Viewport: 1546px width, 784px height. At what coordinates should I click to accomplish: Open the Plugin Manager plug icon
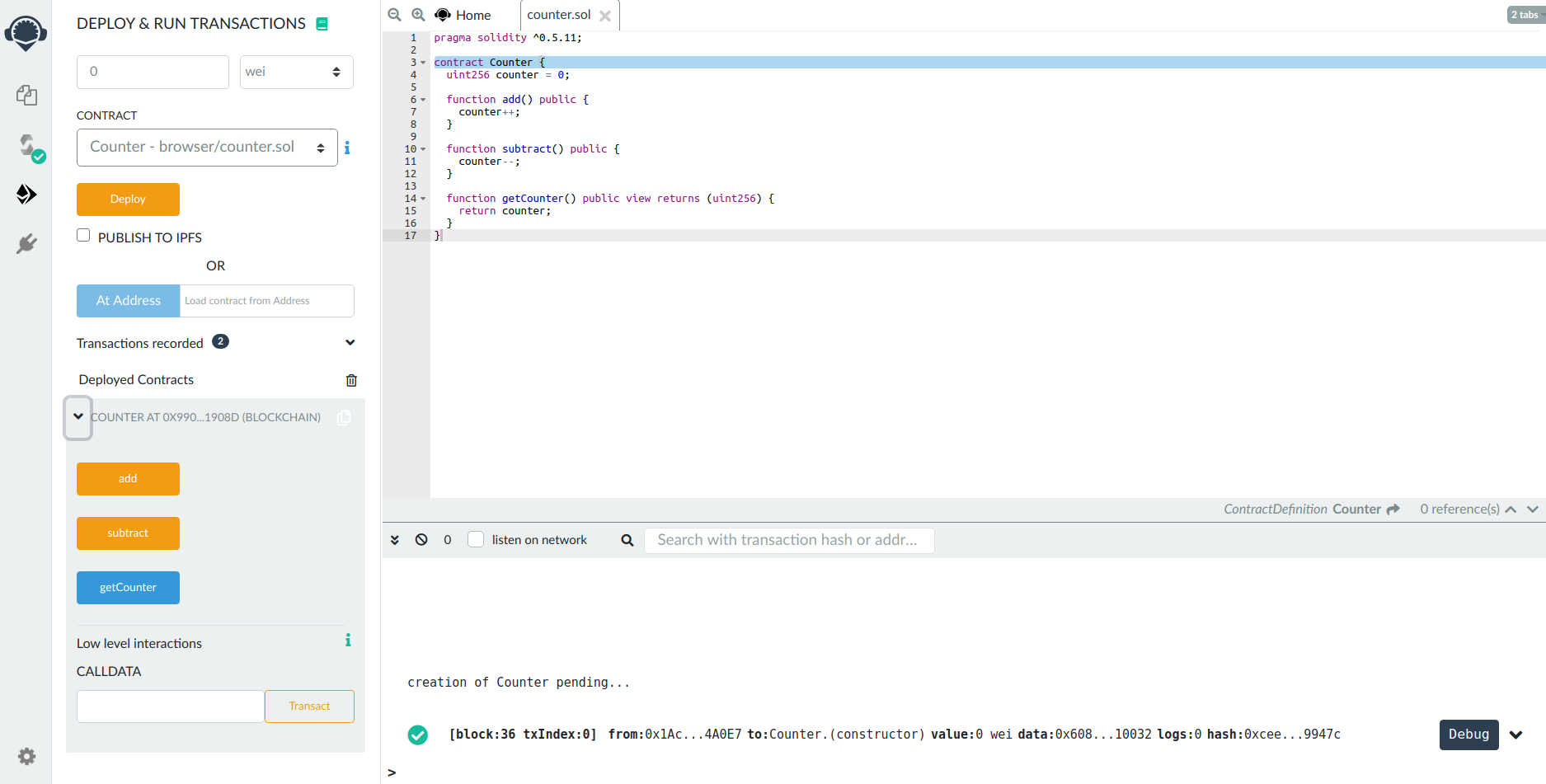(26, 244)
